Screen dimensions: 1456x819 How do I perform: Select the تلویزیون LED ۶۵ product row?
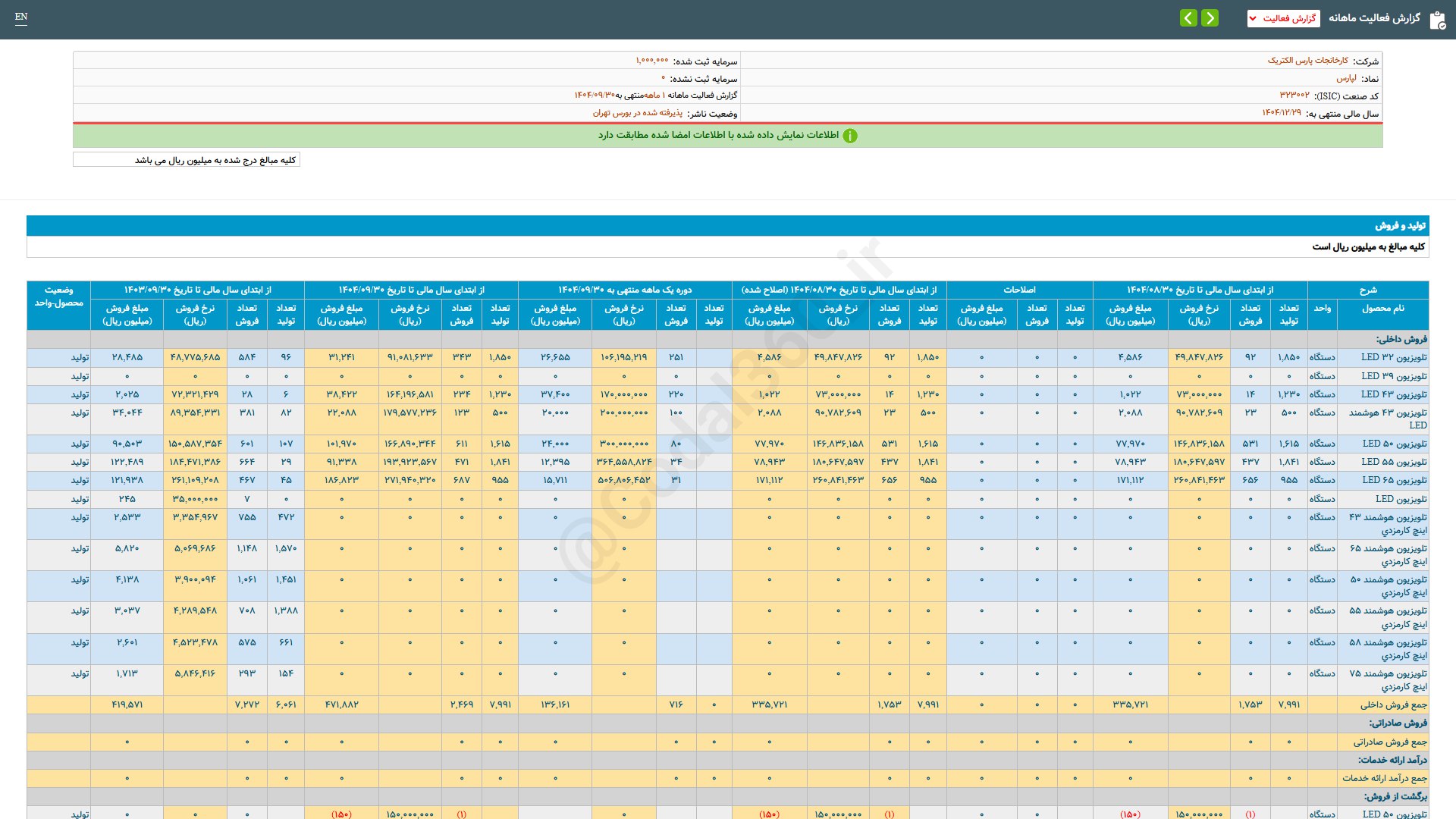point(1394,480)
